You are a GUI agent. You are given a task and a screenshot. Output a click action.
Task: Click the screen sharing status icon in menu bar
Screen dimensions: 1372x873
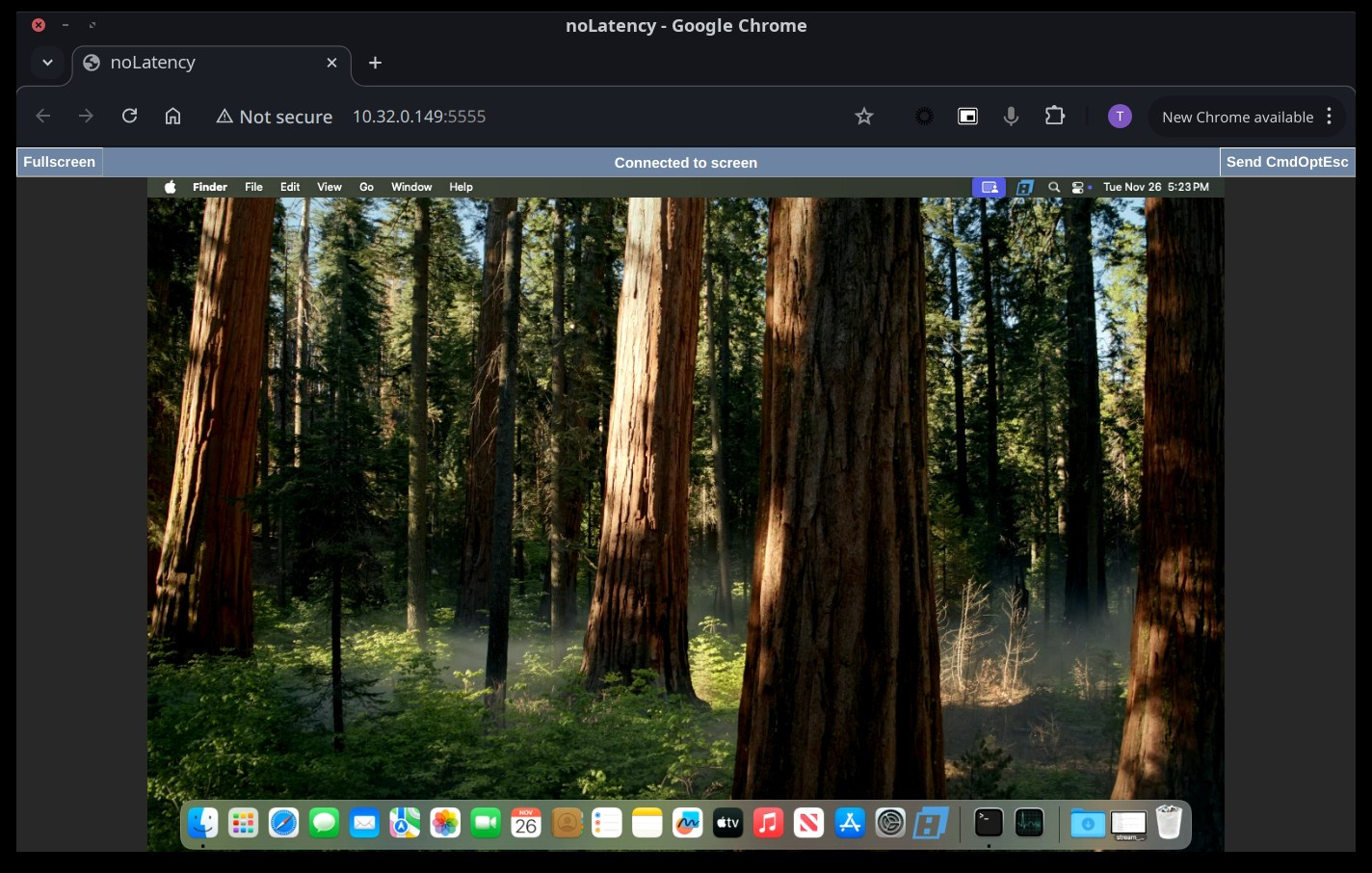click(x=989, y=187)
